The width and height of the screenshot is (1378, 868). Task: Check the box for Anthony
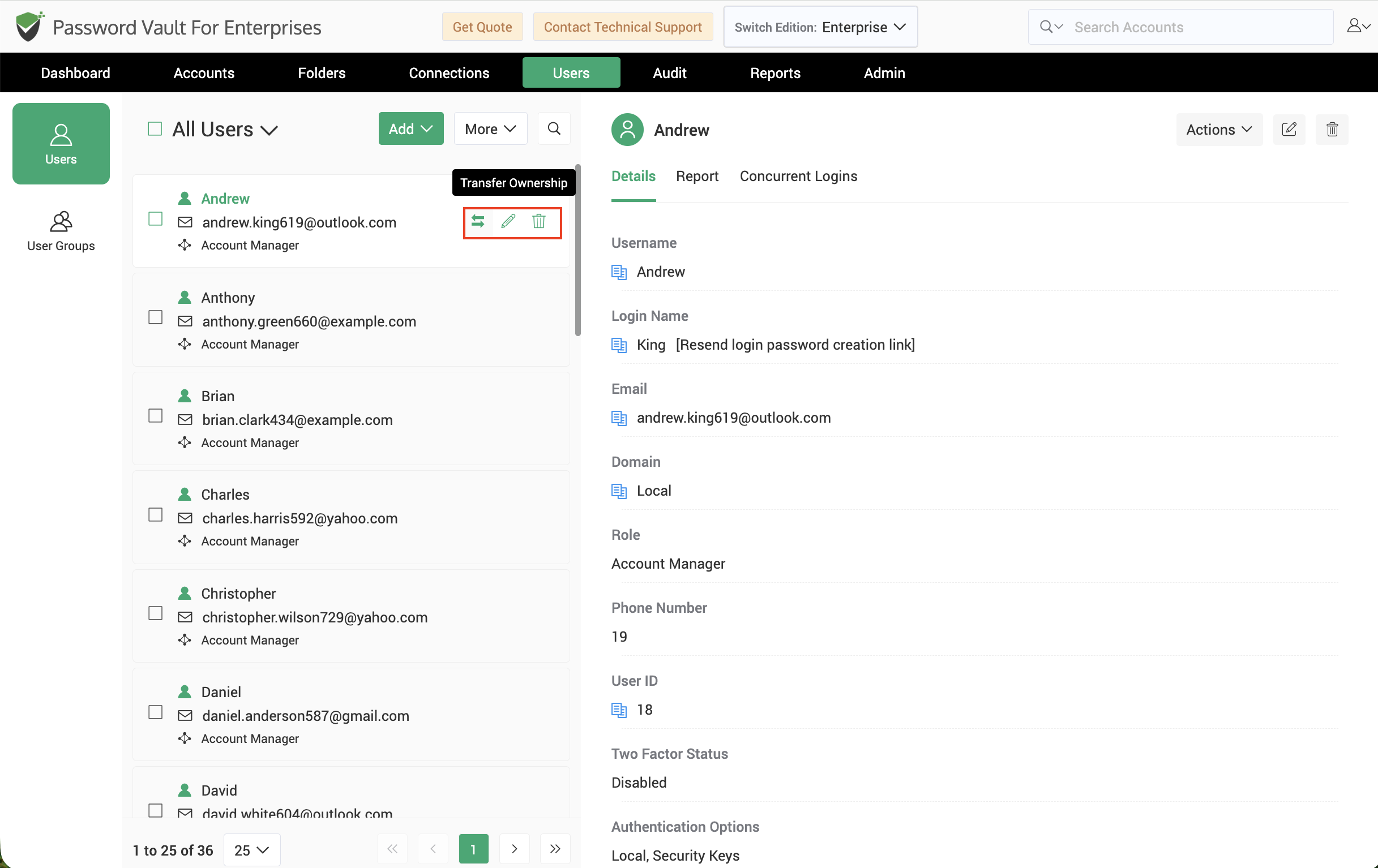point(155,317)
